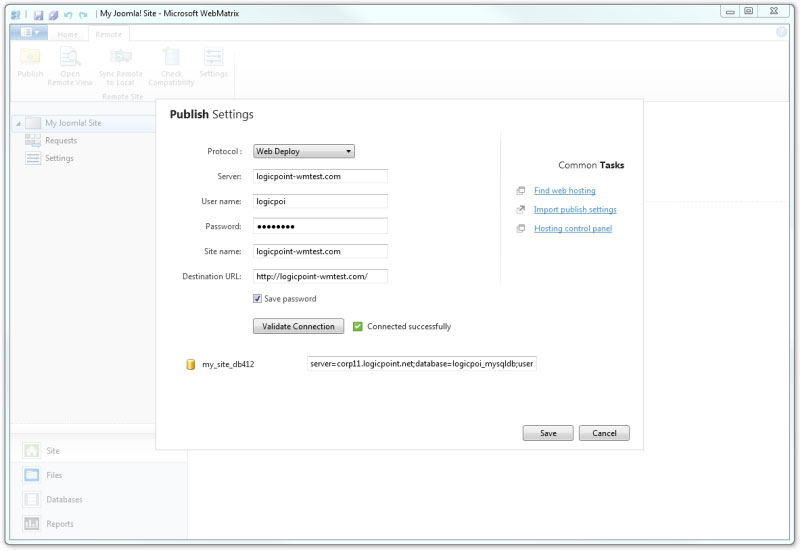Follow the Import publish settings link
Image resolution: width=800 pixels, height=551 pixels.
coord(575,209)
